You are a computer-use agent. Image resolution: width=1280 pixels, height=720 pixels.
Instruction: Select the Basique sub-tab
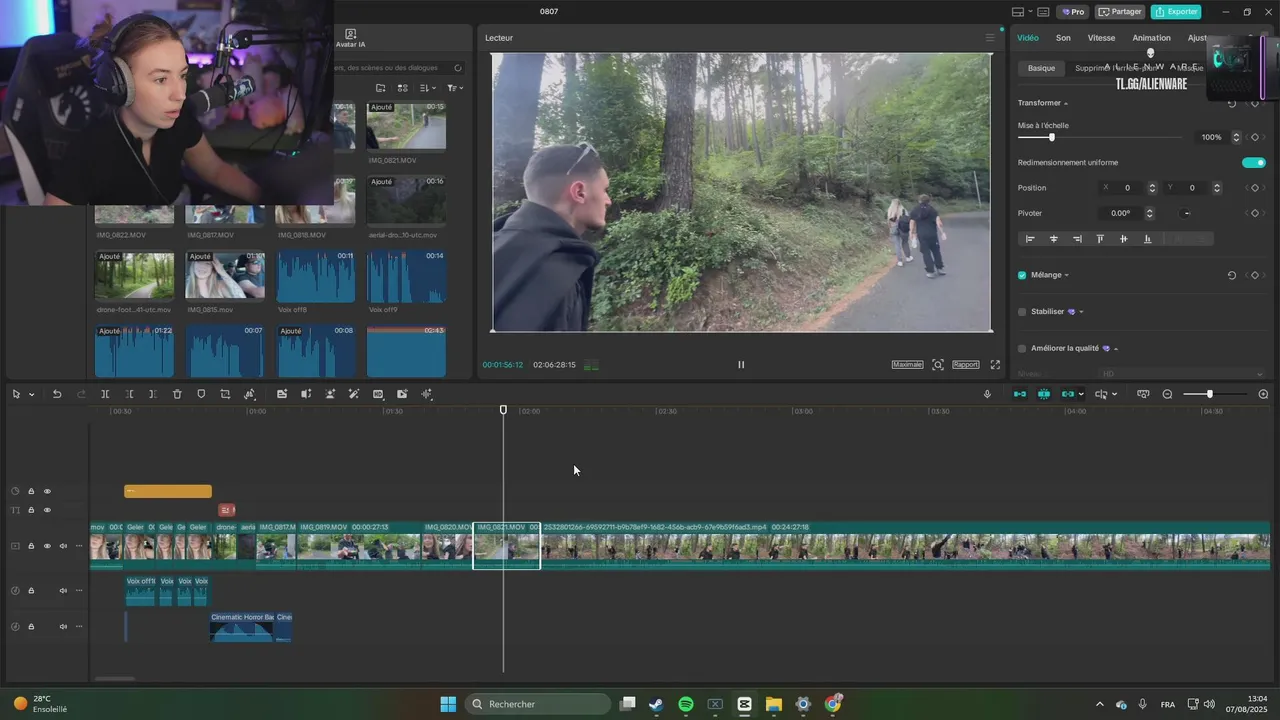[1041, 68]
